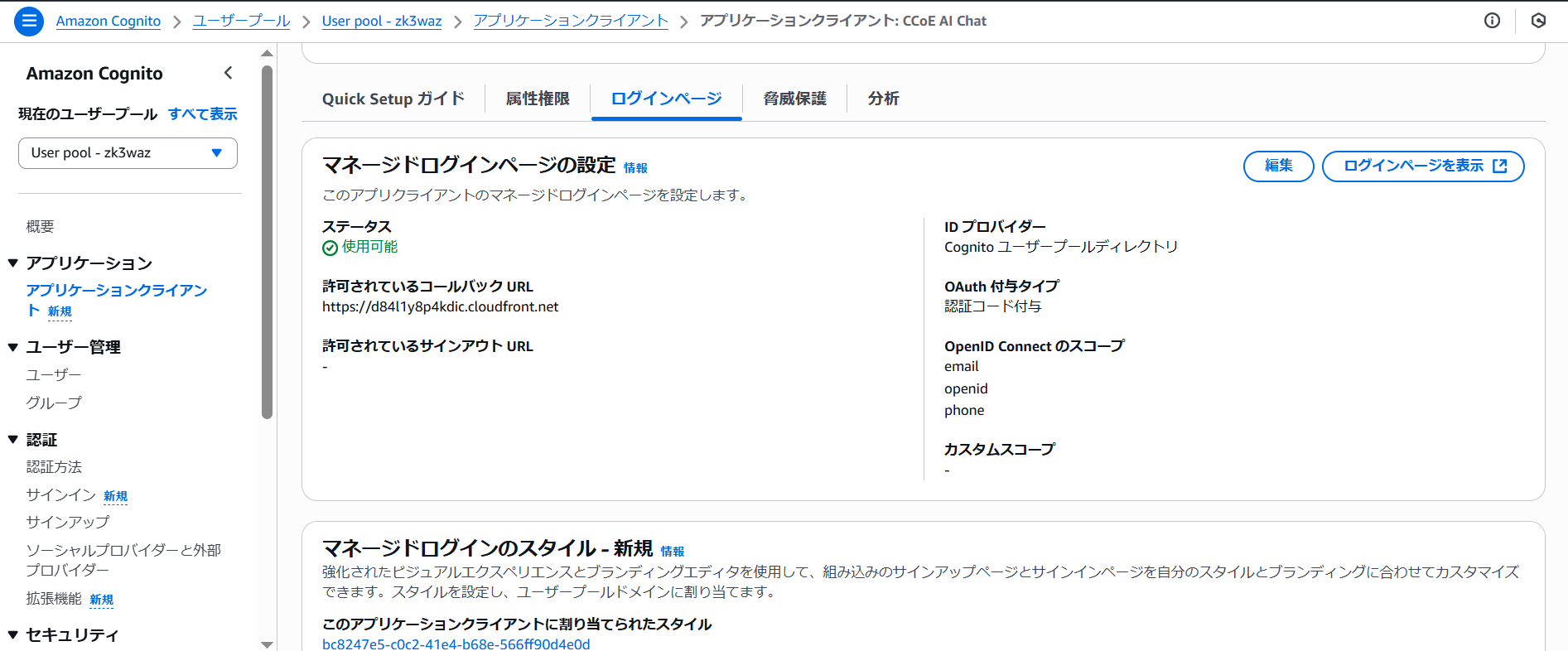Open ユーザー in the sidebar

pos(54,375)
